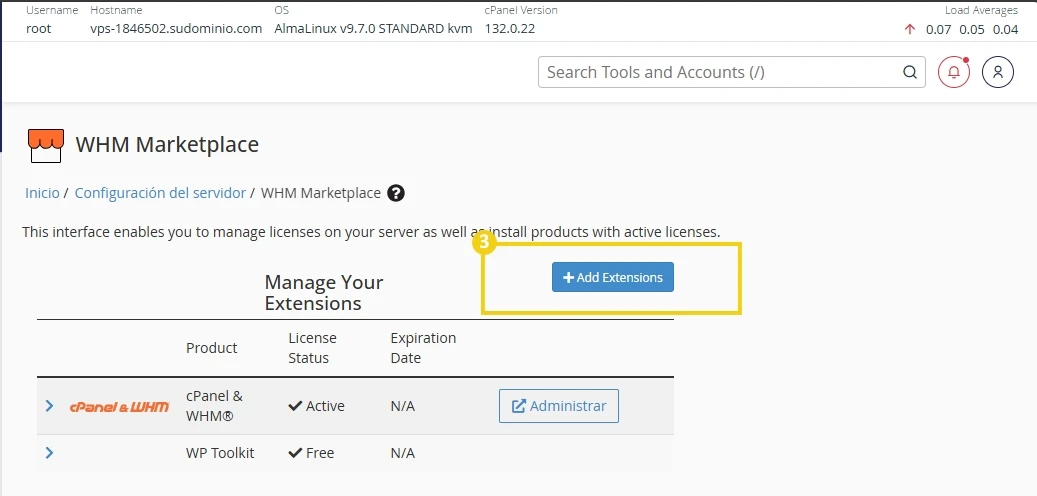Click the load average value 0.07

tap(938, 29)
